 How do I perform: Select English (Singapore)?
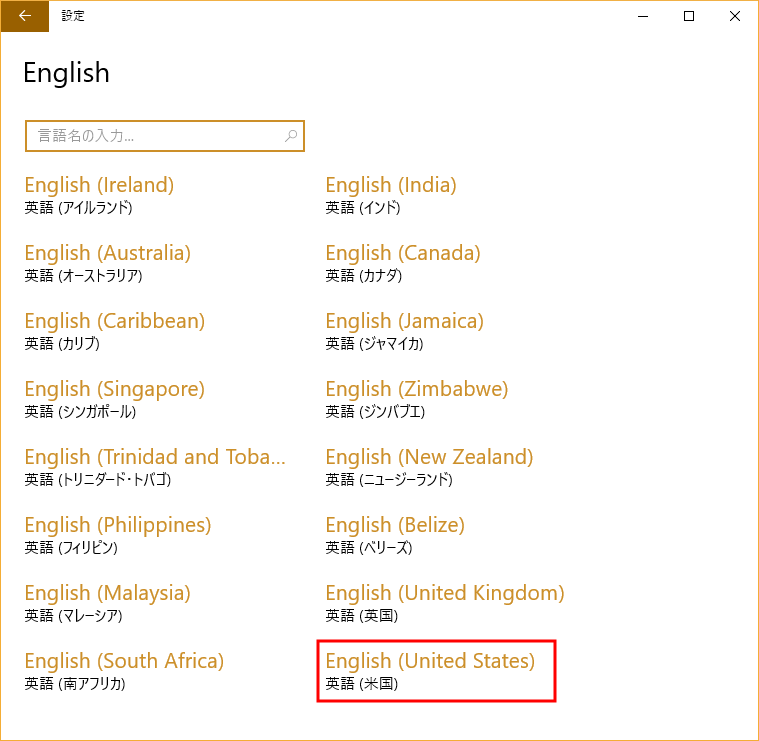[114, 399]
